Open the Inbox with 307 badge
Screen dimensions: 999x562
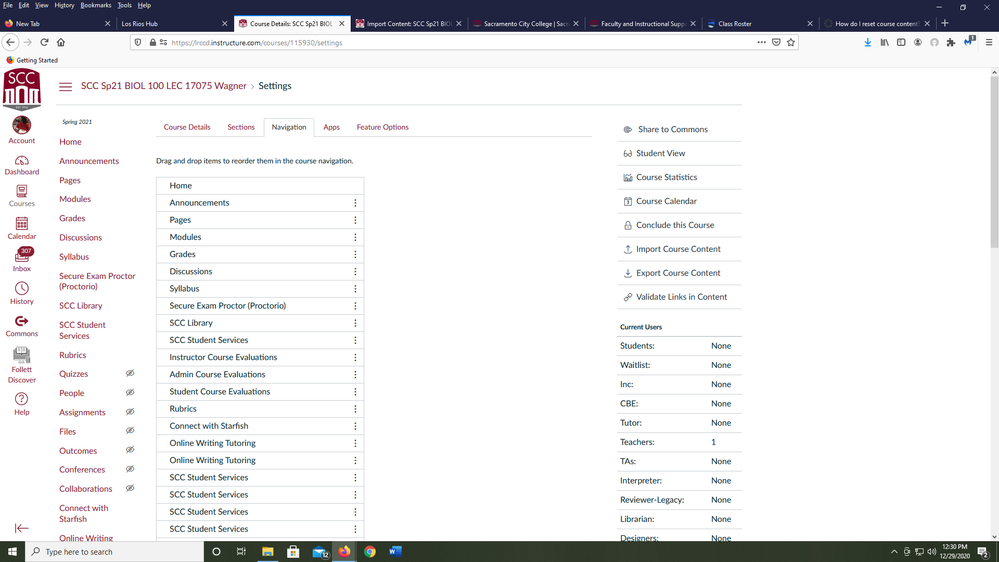(x=22, y=260)
